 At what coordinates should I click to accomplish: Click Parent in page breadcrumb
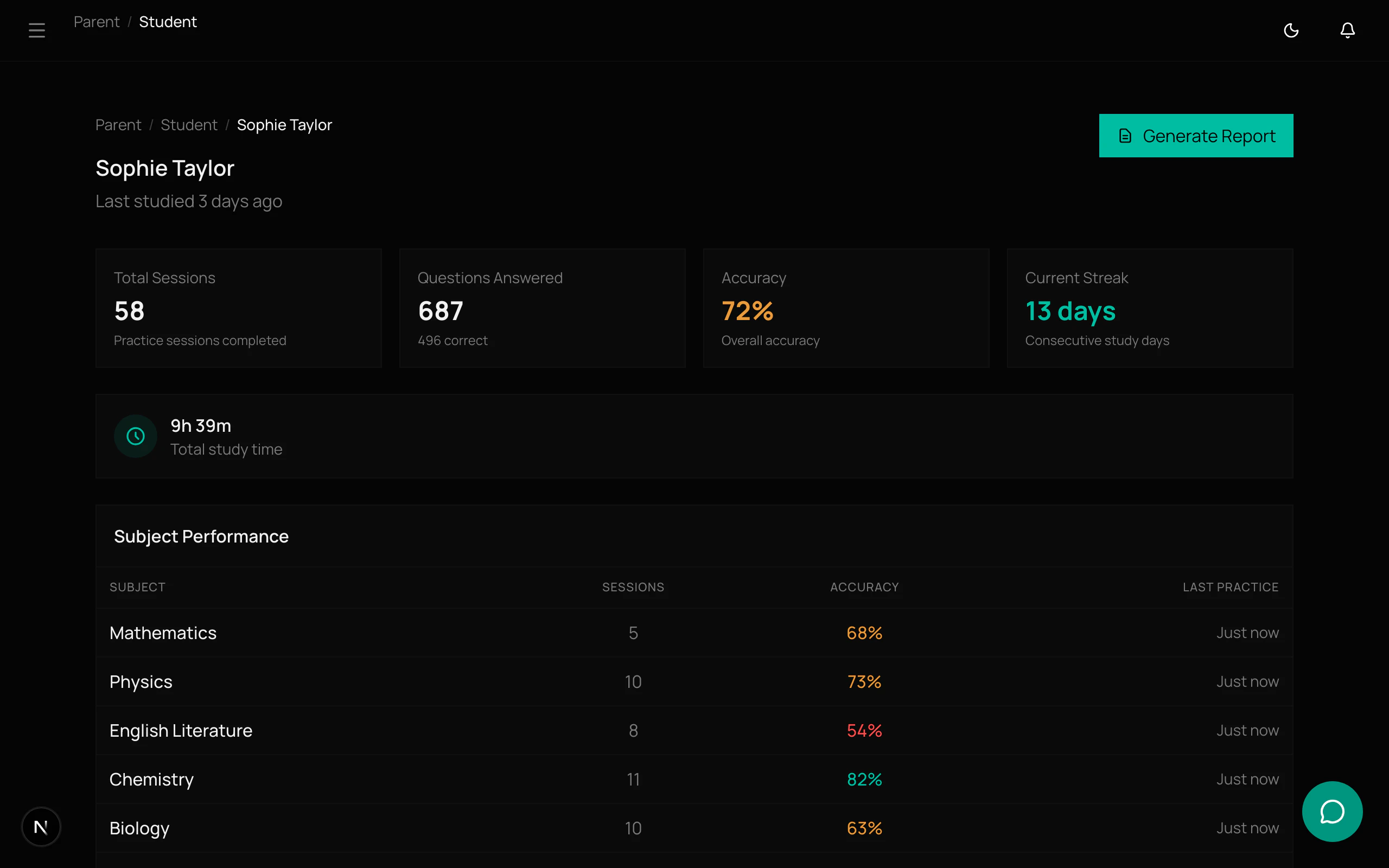[x=118, y=125]
